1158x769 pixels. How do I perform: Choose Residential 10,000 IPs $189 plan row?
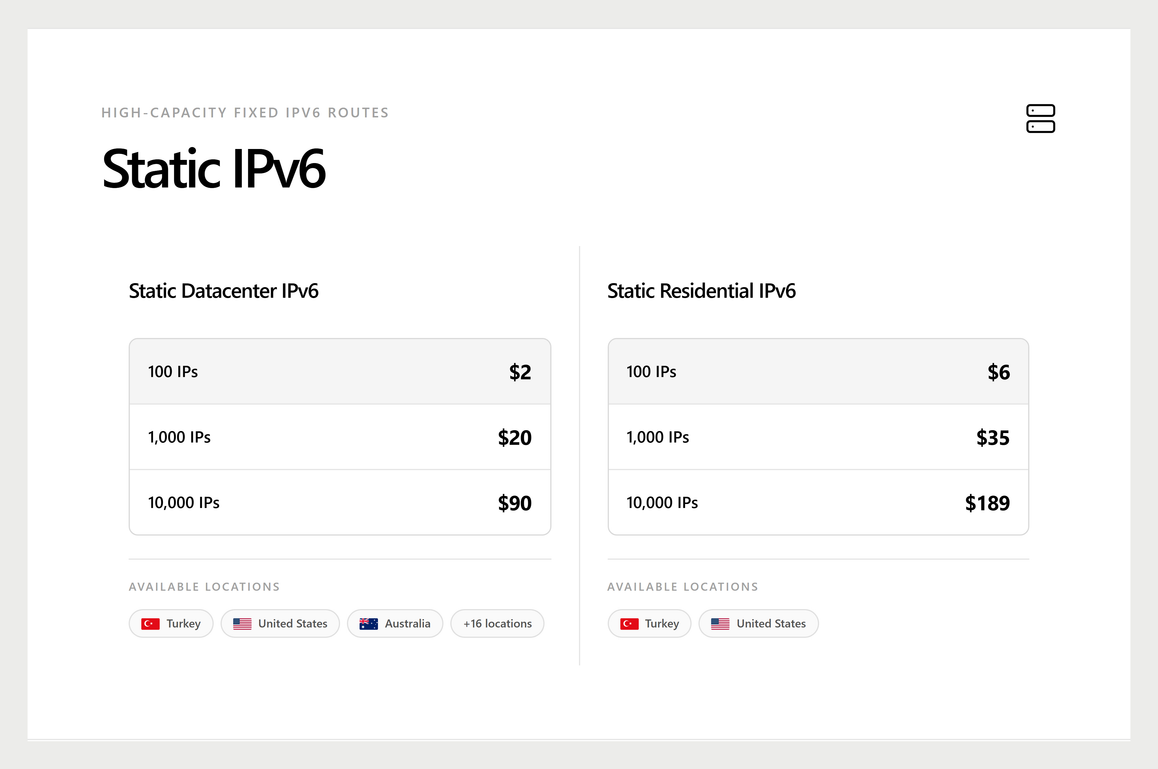coord(818,502)
